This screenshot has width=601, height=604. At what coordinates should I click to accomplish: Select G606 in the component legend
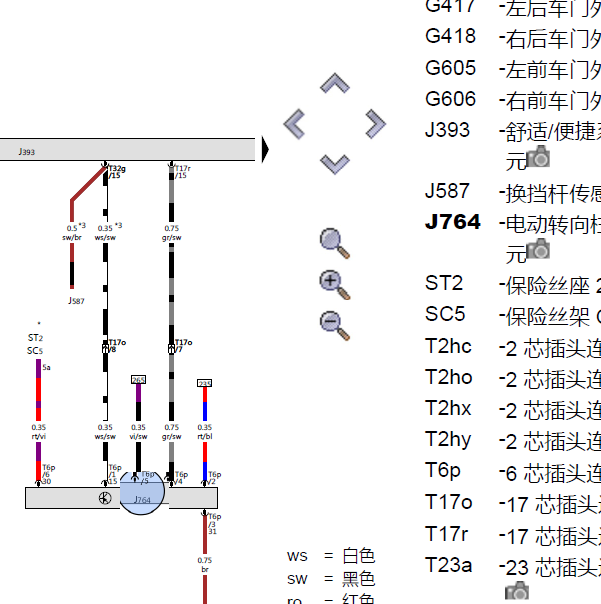(x=512, y=101)
